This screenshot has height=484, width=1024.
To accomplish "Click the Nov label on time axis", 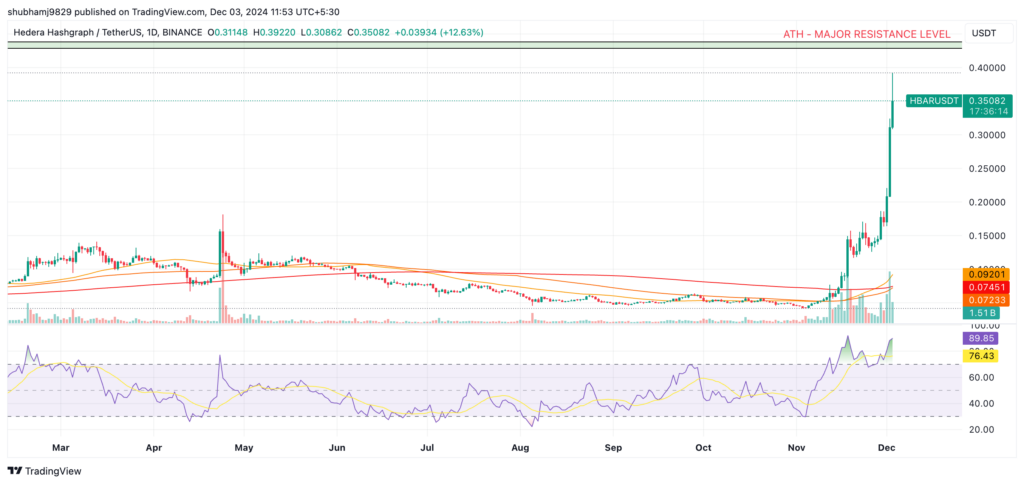I will (796, 448).
